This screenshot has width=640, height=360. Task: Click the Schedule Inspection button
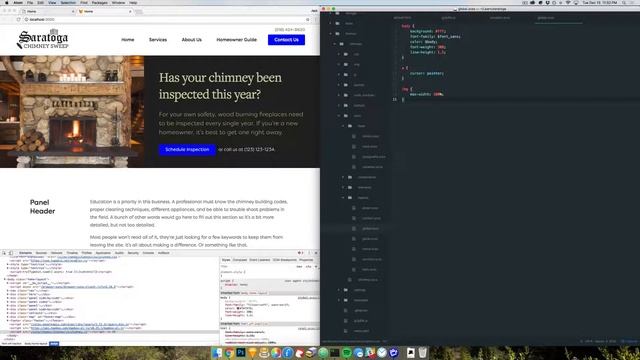[x=187, y=149]
